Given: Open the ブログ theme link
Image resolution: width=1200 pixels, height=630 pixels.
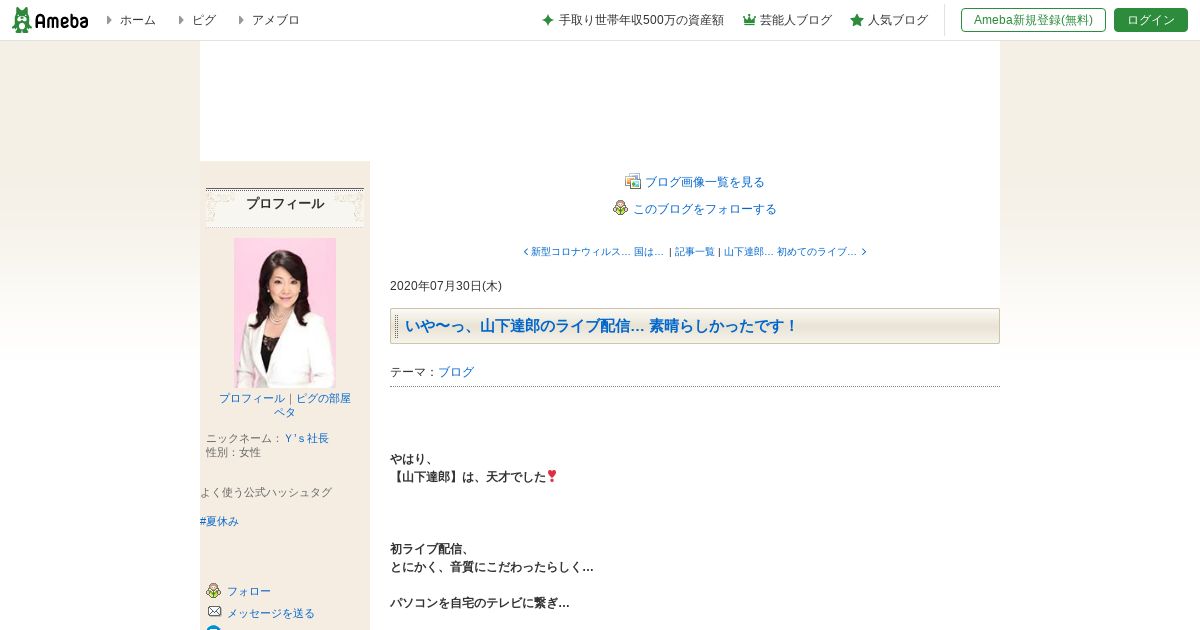Looking at the screenshot, I should (x=456, y=372).
